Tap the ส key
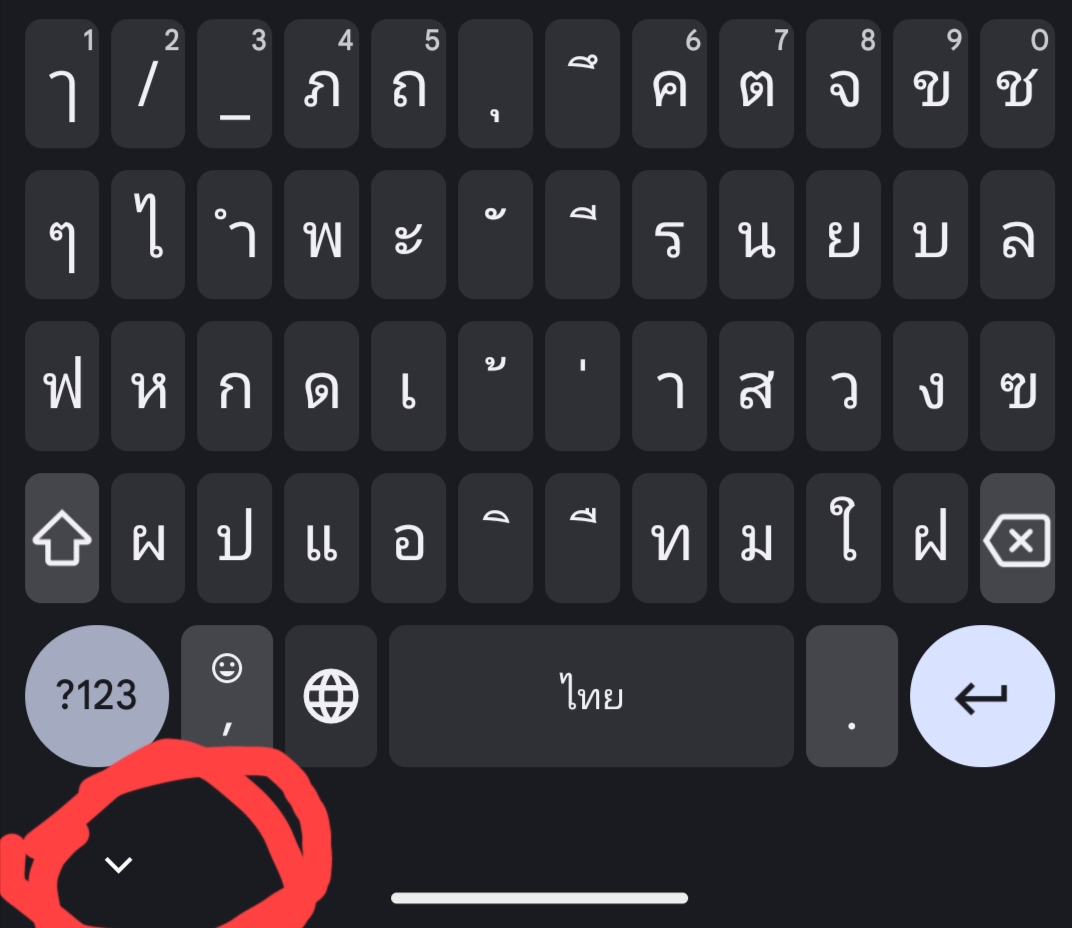The height and width of the screenshot is (928, 1072). pos(756,386)
